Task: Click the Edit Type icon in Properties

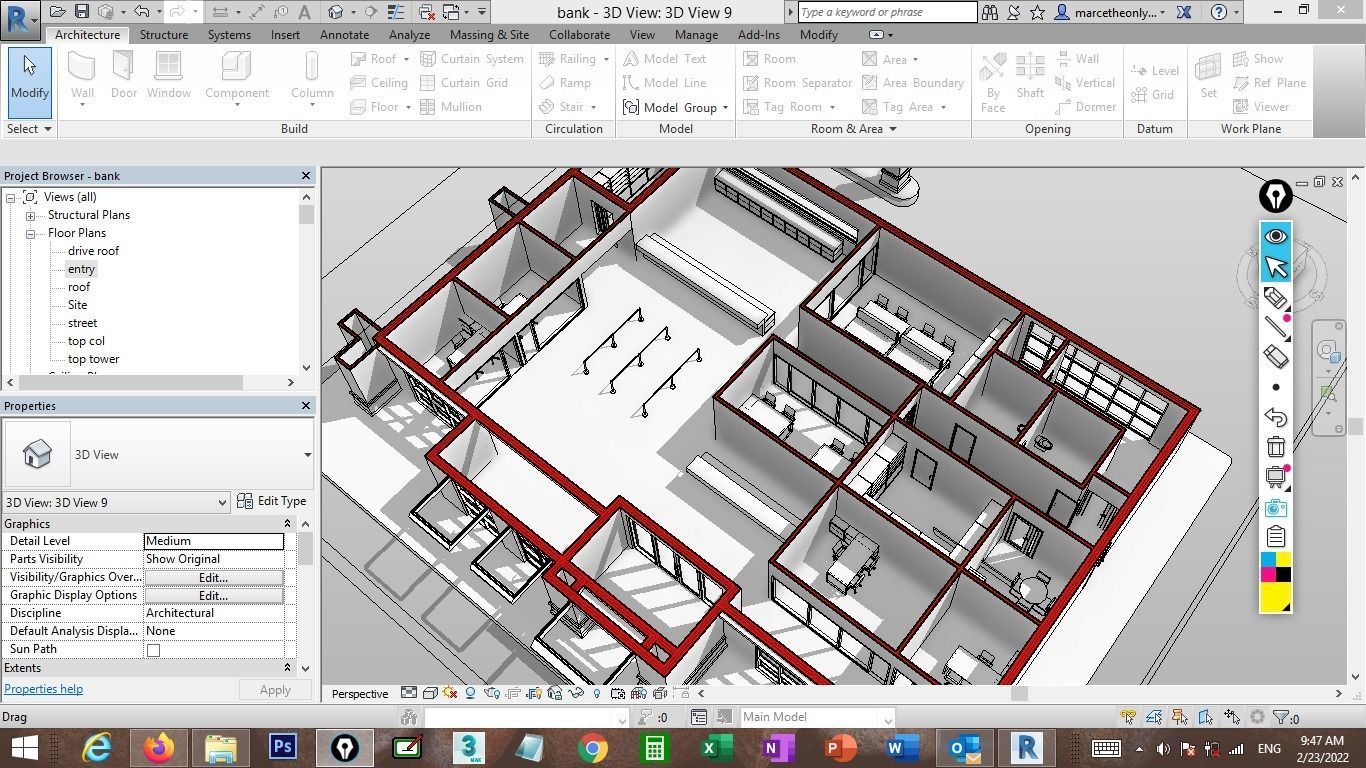Action: [x=245, y=501]
